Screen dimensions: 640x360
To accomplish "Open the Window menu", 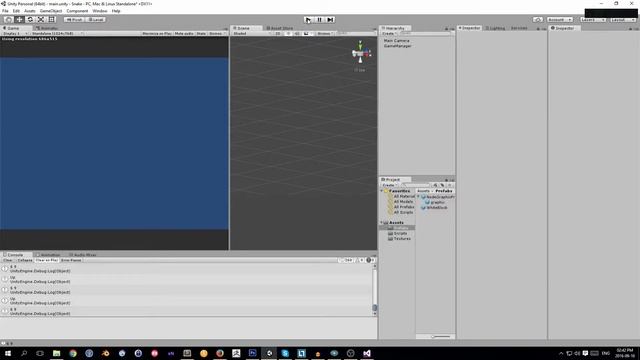I will coord(100,11).
